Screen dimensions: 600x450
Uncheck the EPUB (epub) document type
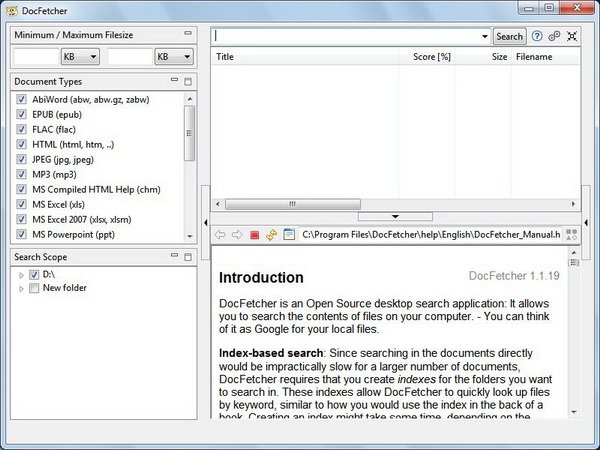(x=21, y=115)
